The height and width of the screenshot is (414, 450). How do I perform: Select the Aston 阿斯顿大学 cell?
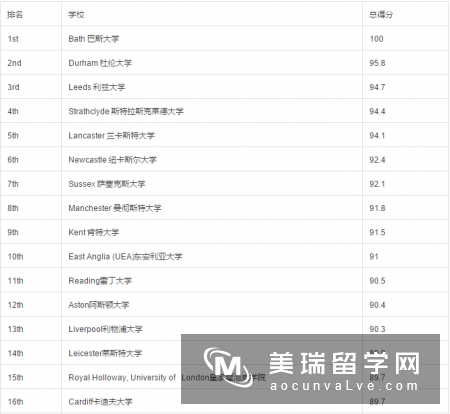coord(212,304)
